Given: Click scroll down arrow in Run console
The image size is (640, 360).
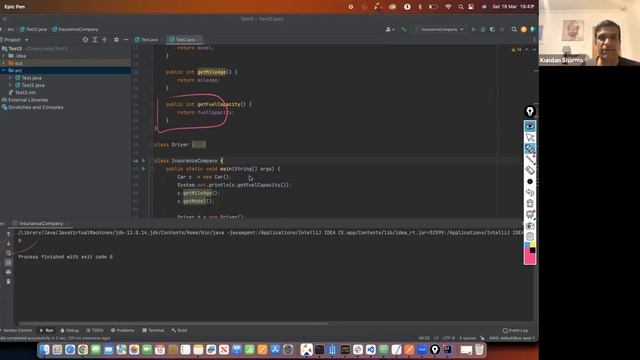Looking at the screenshot, I should 8,244.
